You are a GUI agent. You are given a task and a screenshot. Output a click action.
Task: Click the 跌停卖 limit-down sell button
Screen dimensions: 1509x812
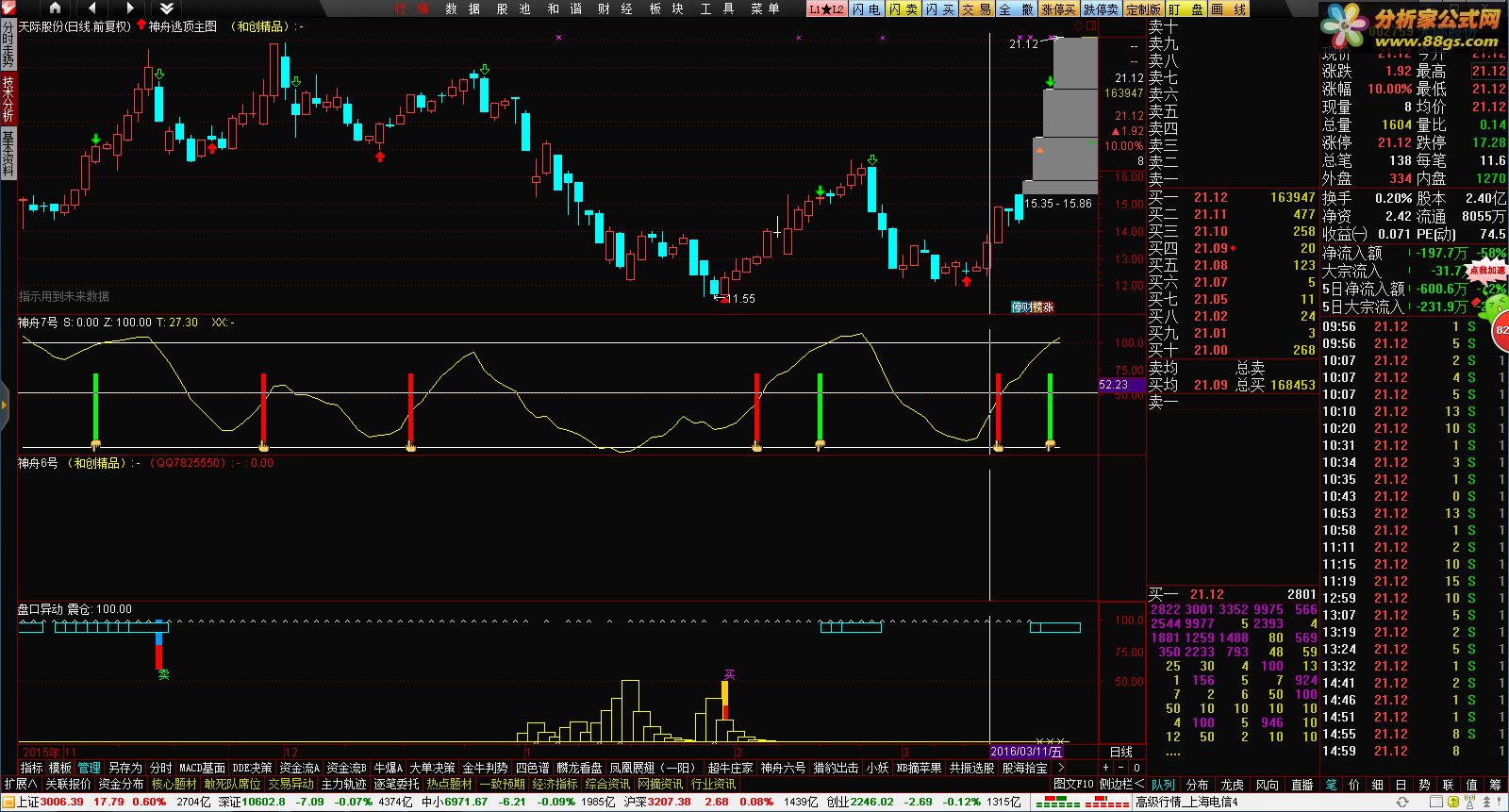[x=1101, y=8]
